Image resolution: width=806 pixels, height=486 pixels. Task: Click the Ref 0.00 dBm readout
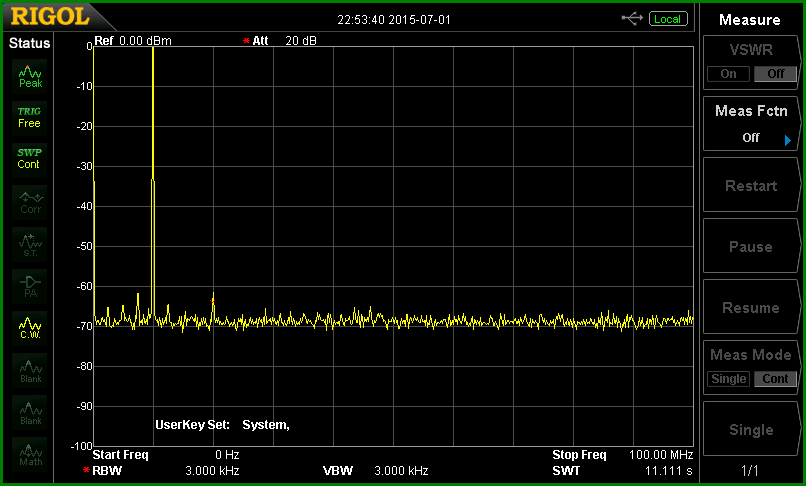coord(133,41)
